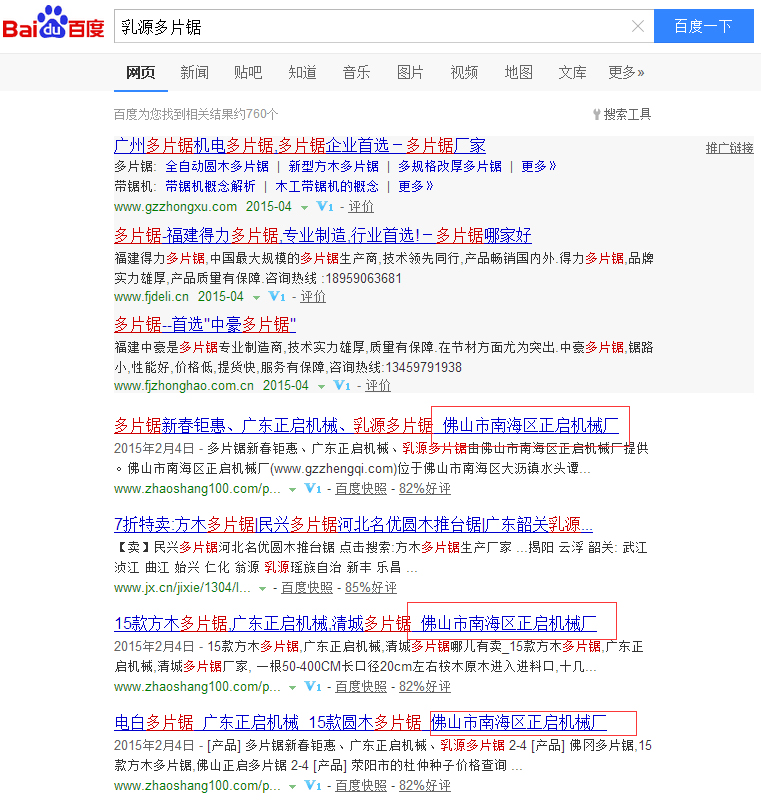Click 更多》 in the 带锯机 sublink row
761x806 pixels.
point(415,187)
